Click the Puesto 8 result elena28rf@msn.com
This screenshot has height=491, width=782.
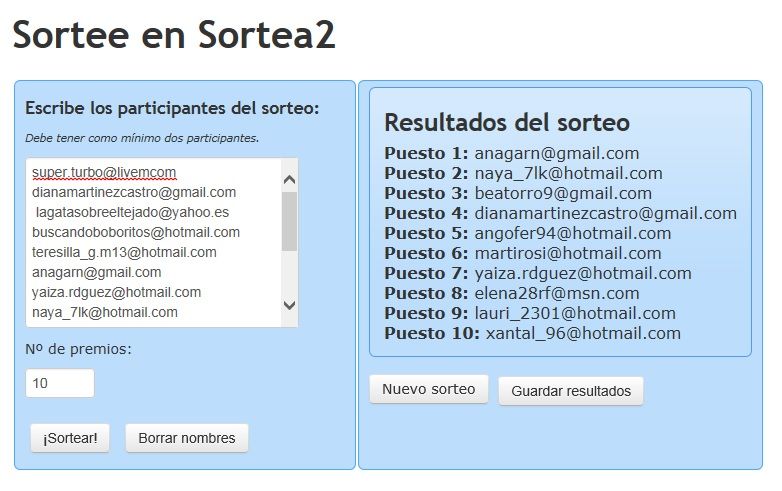point(557,293)
